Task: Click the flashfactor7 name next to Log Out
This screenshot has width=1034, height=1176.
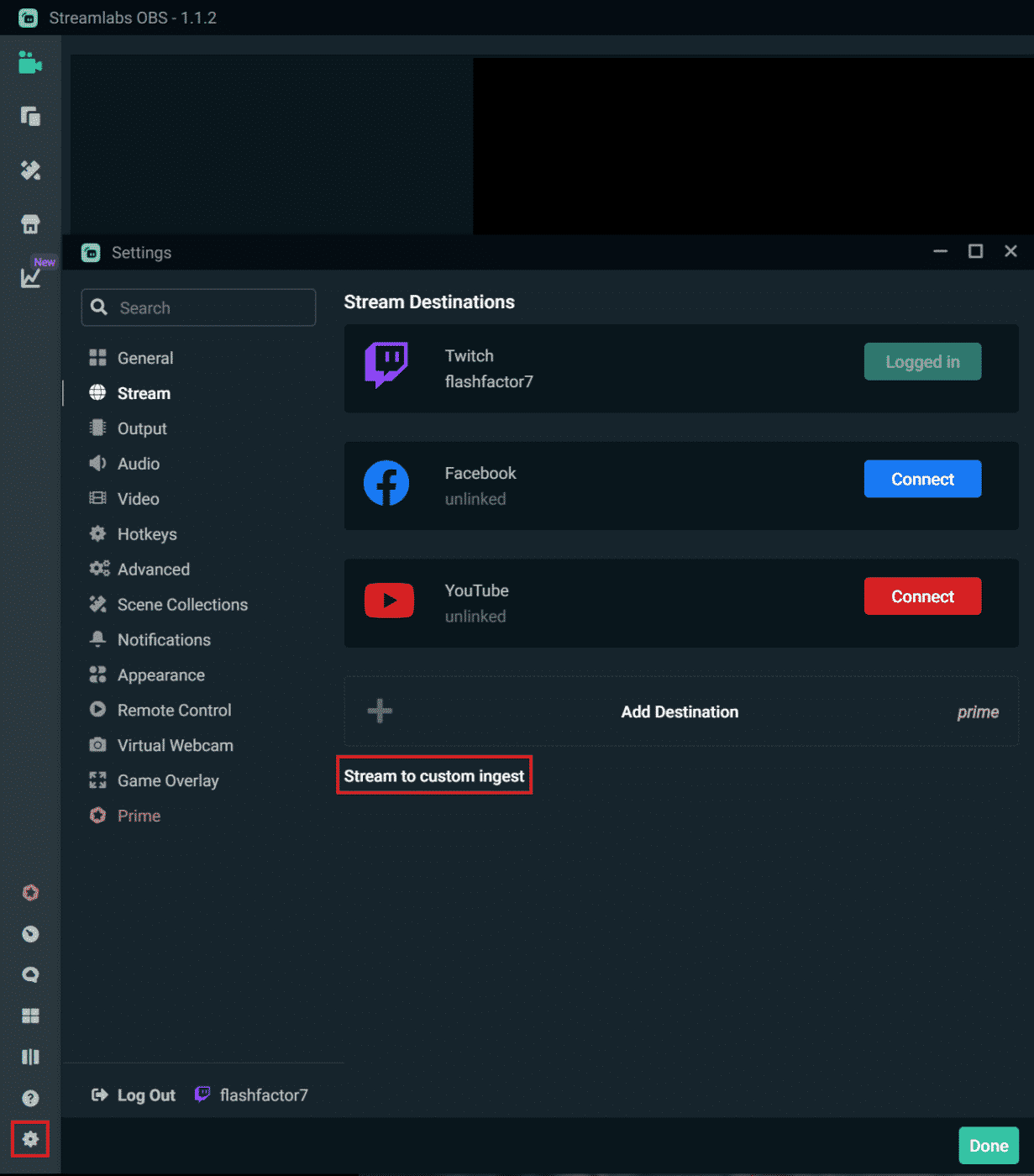Action: point(264,1095)
